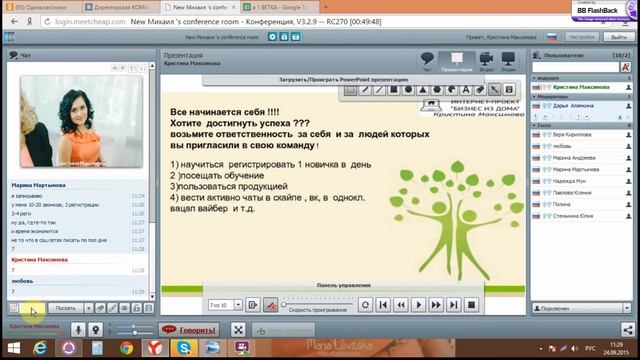Click camera snapshot icon in chat toolbar
Viewport: 640px width, 360px height.
coord(125,308)
